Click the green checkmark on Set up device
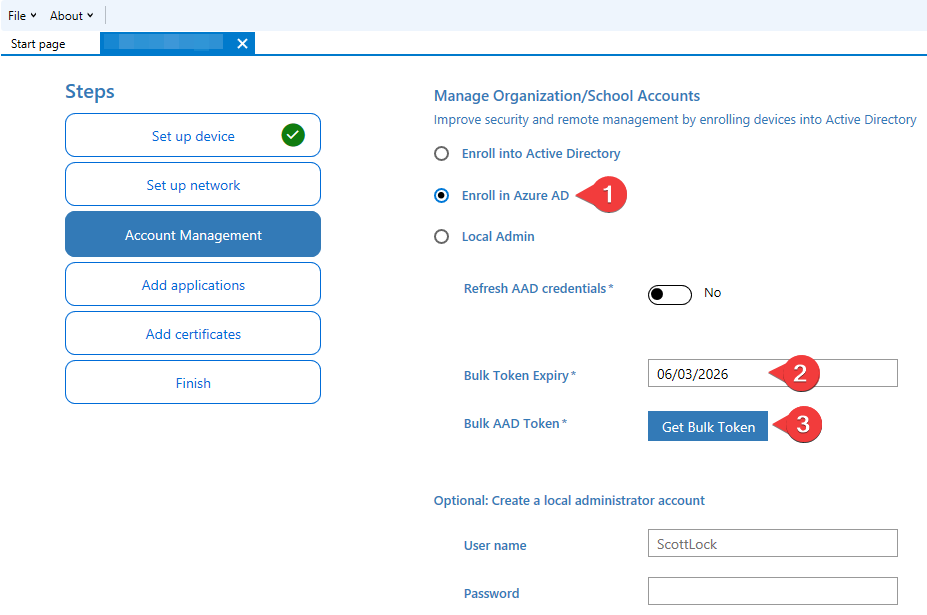The height and width of the screenshot is (615, 927). tap(293, 134)
